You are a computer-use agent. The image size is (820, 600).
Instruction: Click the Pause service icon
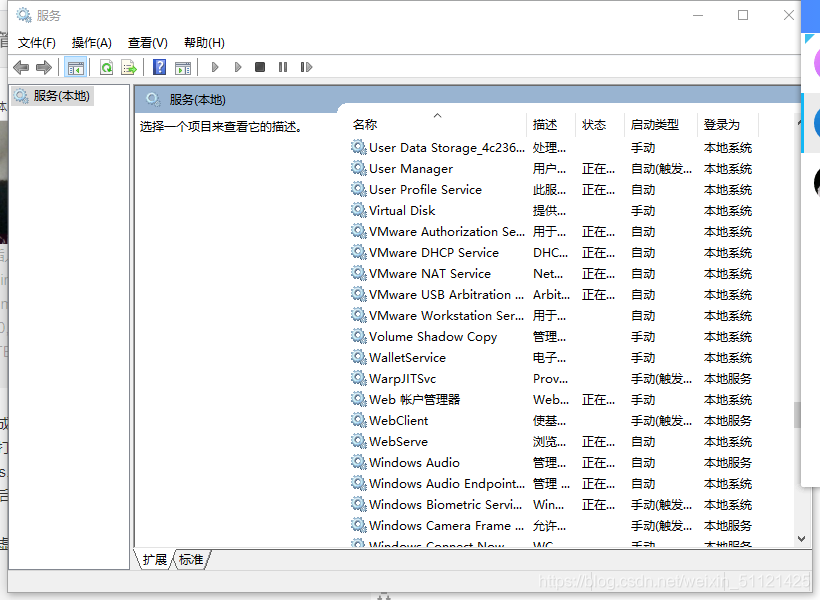(x=283, y=67)
